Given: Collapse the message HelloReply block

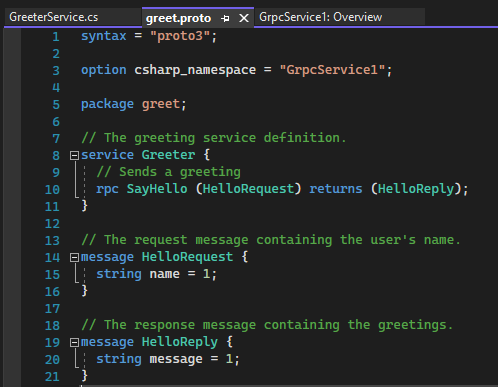Looking at the screenshot, I should tap(74, 342).
